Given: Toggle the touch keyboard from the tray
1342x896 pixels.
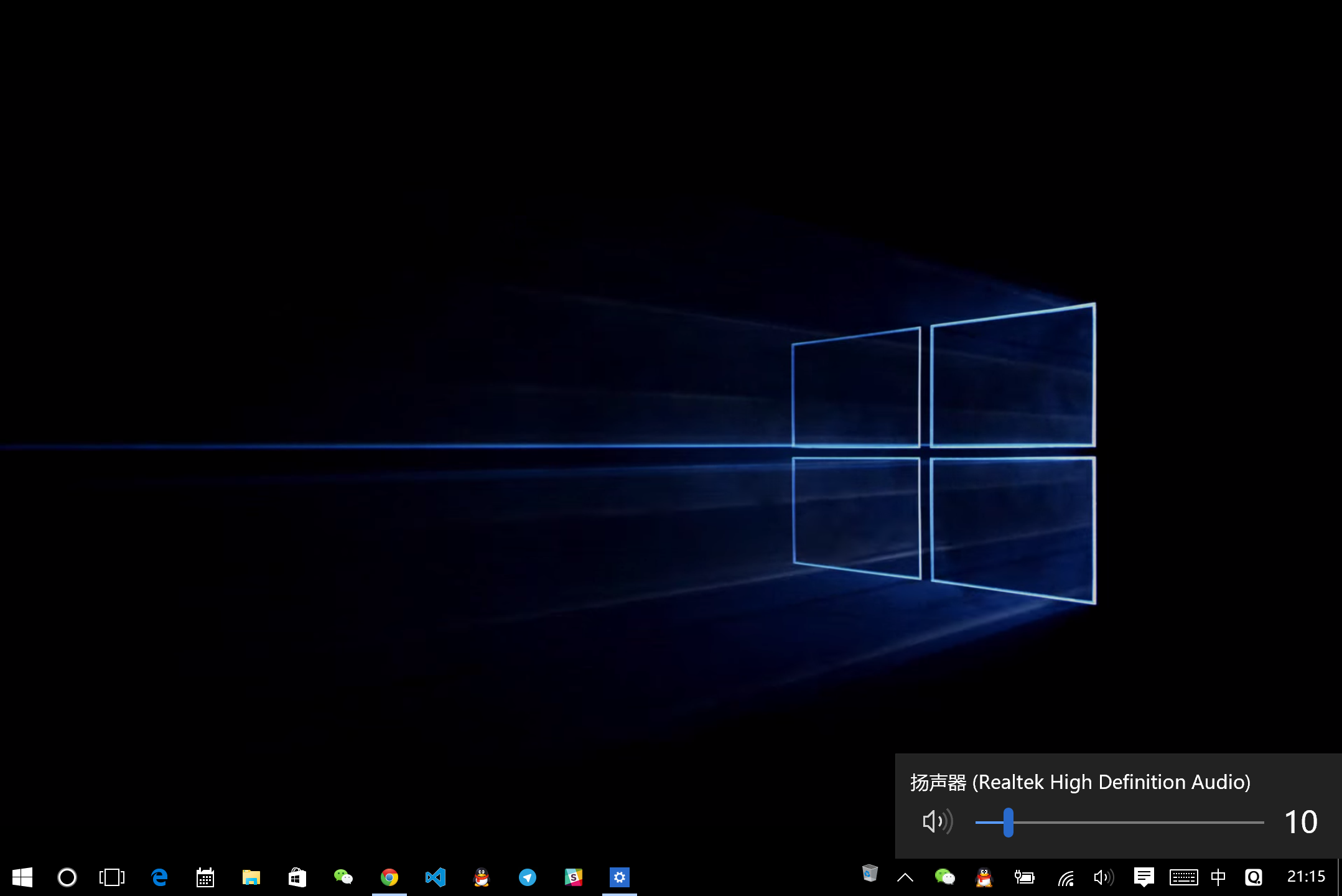Looking at the screenshot, I should point(1185,877).
